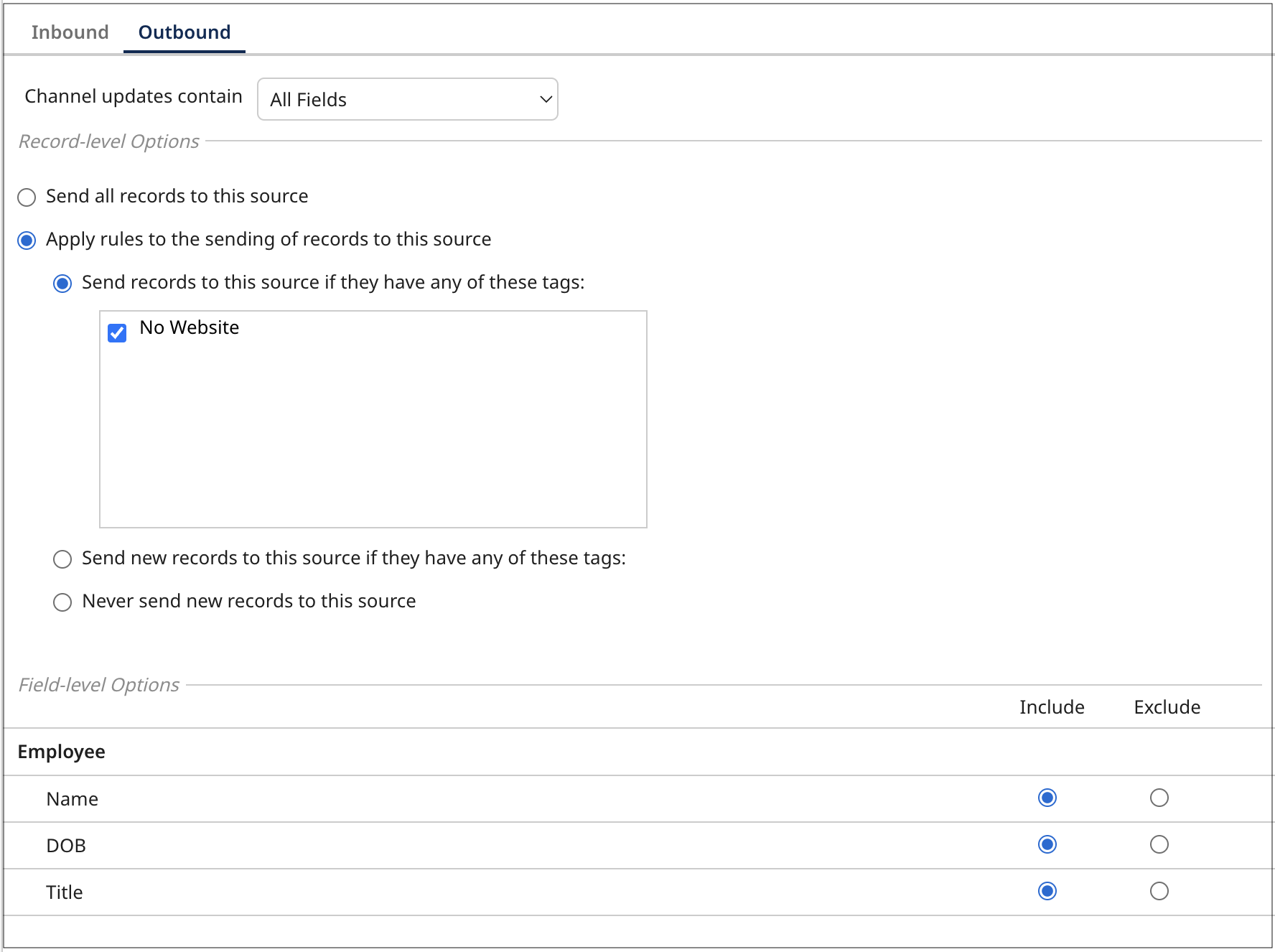Screen dimensions: 1275x952
Task: Switch to the Inbound tab
Action: tap(70, 32)
